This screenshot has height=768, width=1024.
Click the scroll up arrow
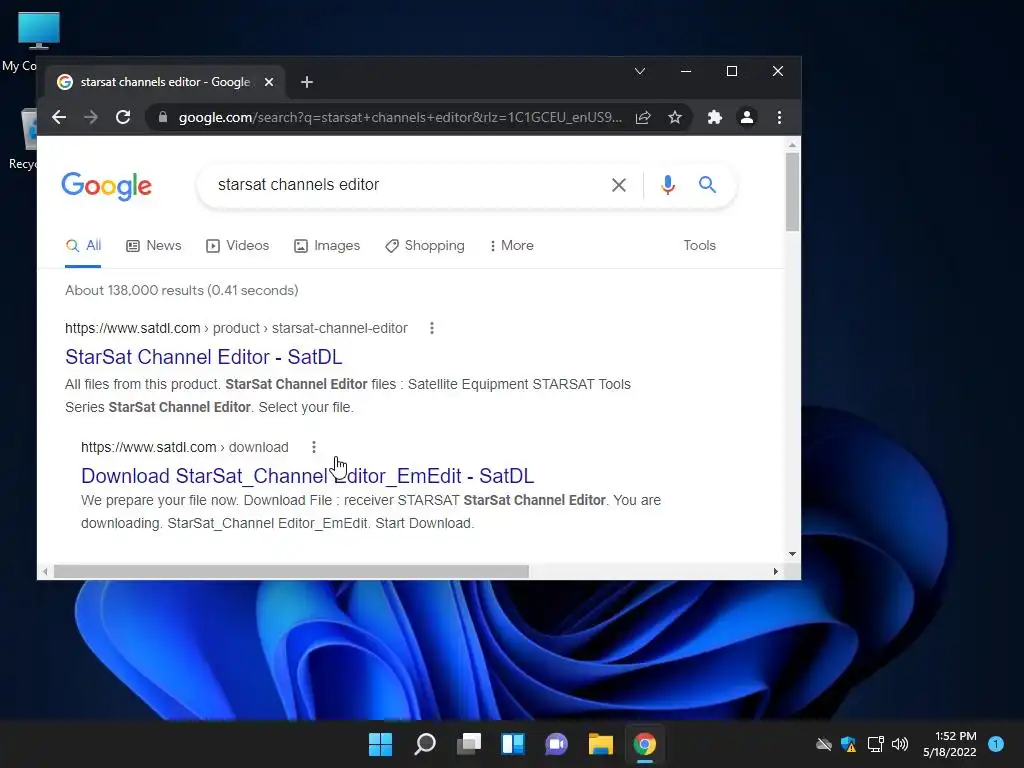click(792, 145)
